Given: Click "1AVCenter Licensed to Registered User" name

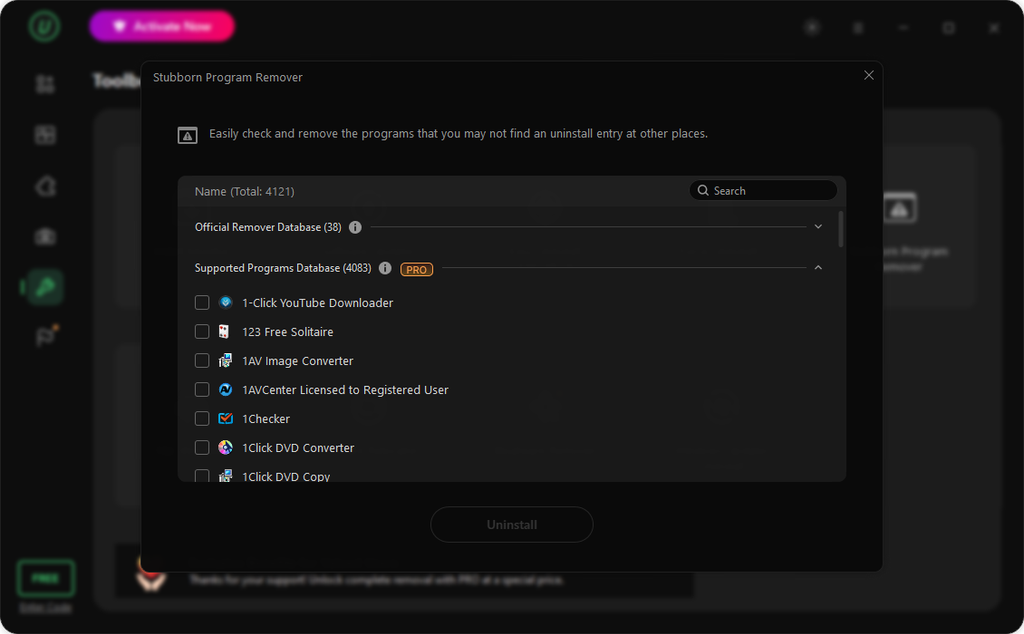Looking at the screenshot, I should pos(345,390).
